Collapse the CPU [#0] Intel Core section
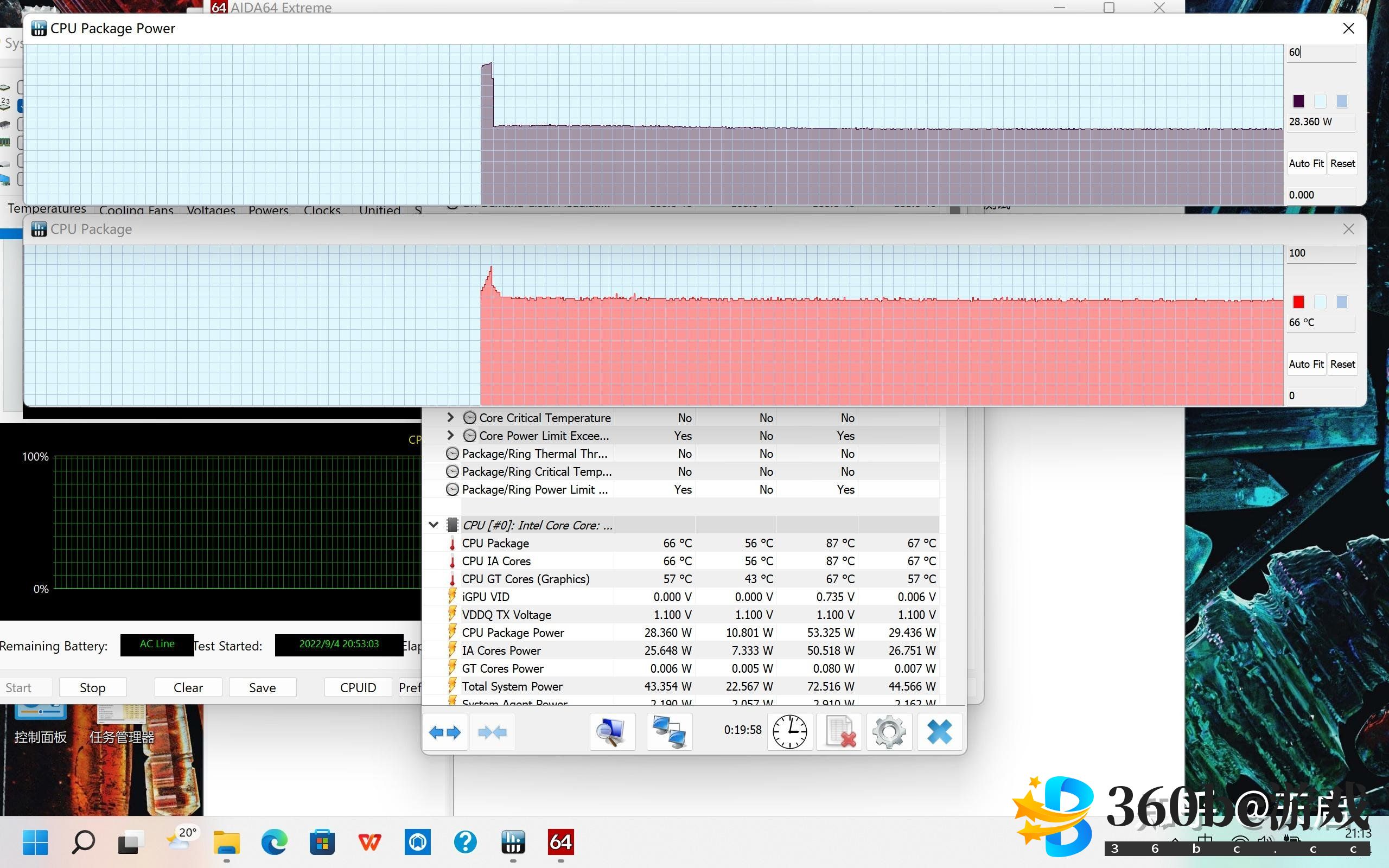This screenshot has width=1389, height=868. (x=434, y=525)
